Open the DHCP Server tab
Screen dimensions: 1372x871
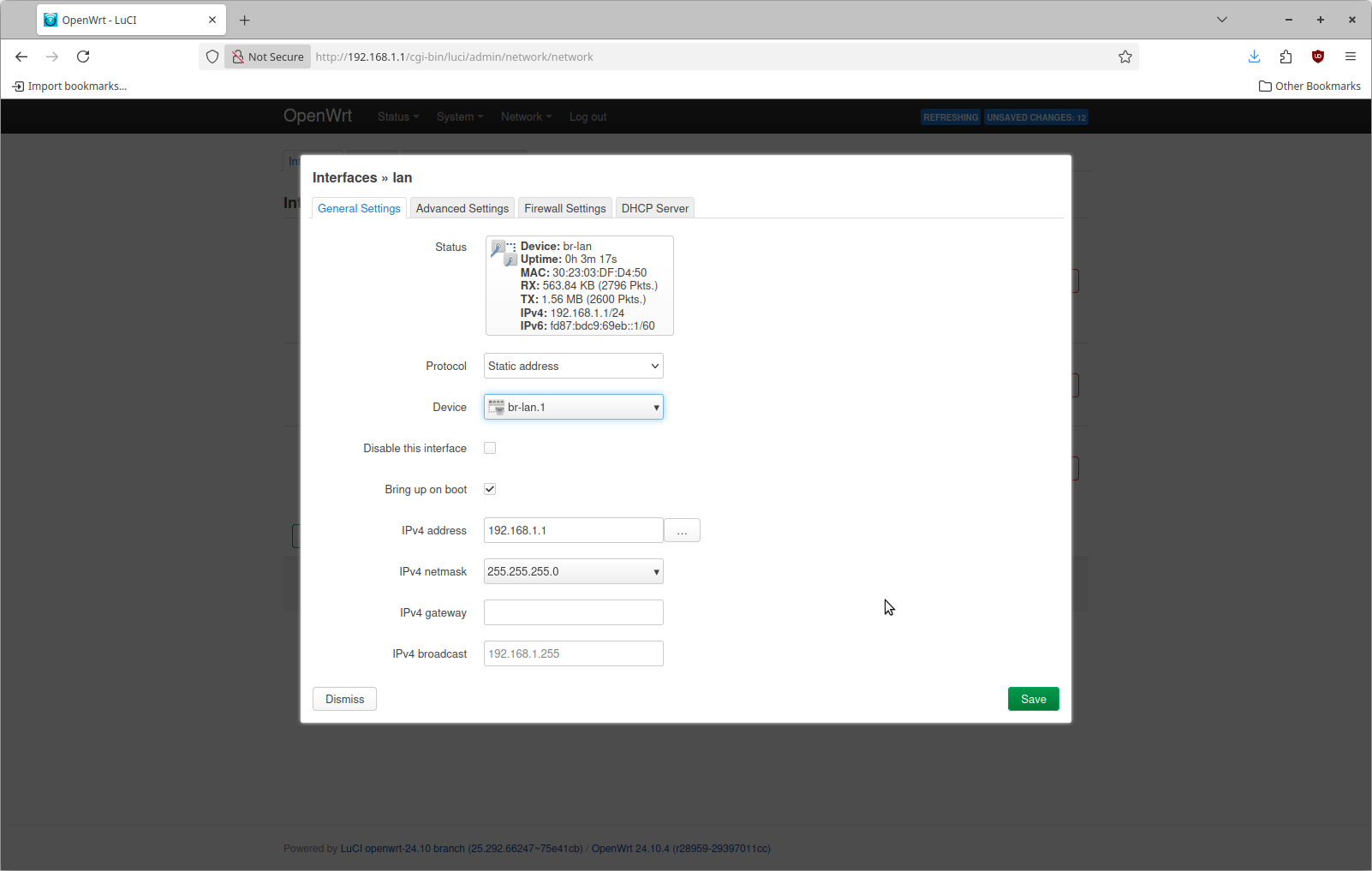654,208
